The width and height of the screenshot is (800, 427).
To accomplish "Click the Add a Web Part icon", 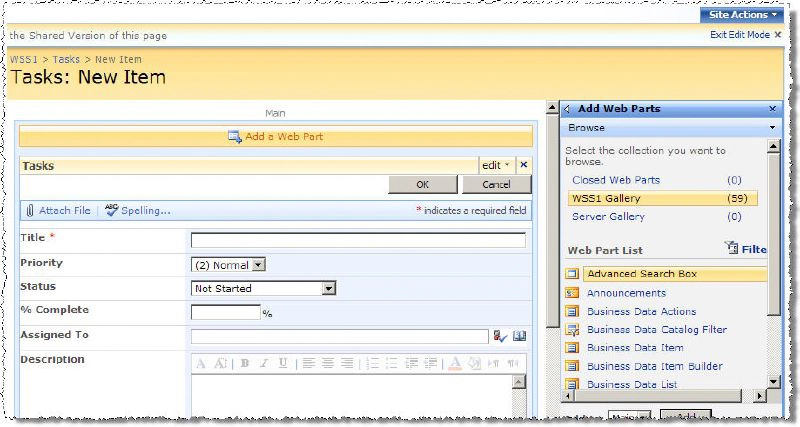I will [235, 137].
